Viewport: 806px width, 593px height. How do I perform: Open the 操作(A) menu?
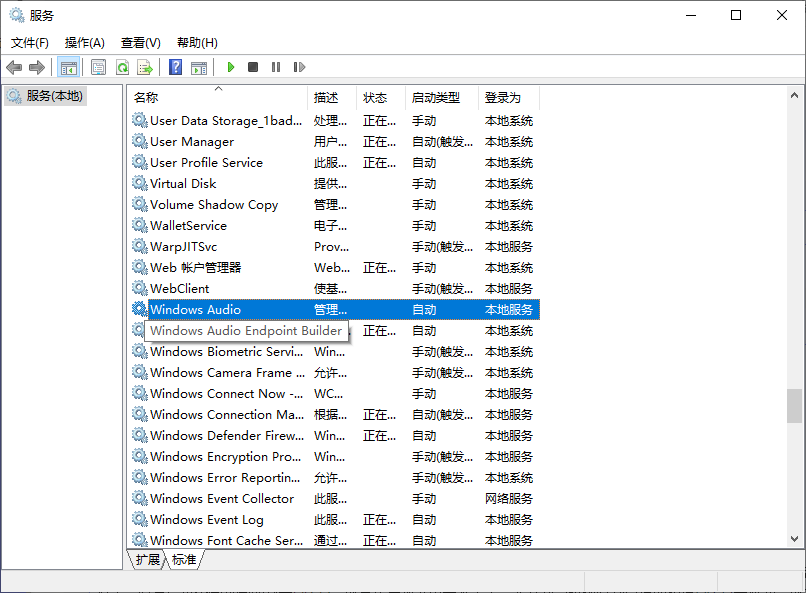tap(85, 43)
